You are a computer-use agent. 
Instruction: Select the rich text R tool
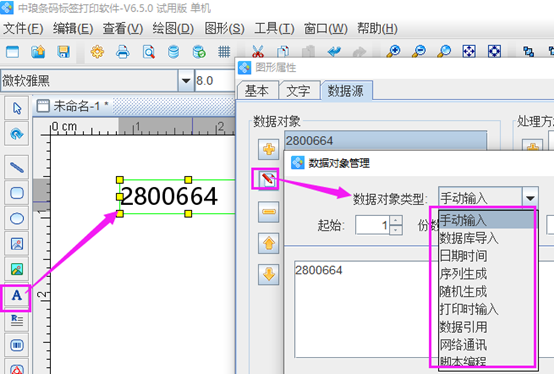[17, 320]
